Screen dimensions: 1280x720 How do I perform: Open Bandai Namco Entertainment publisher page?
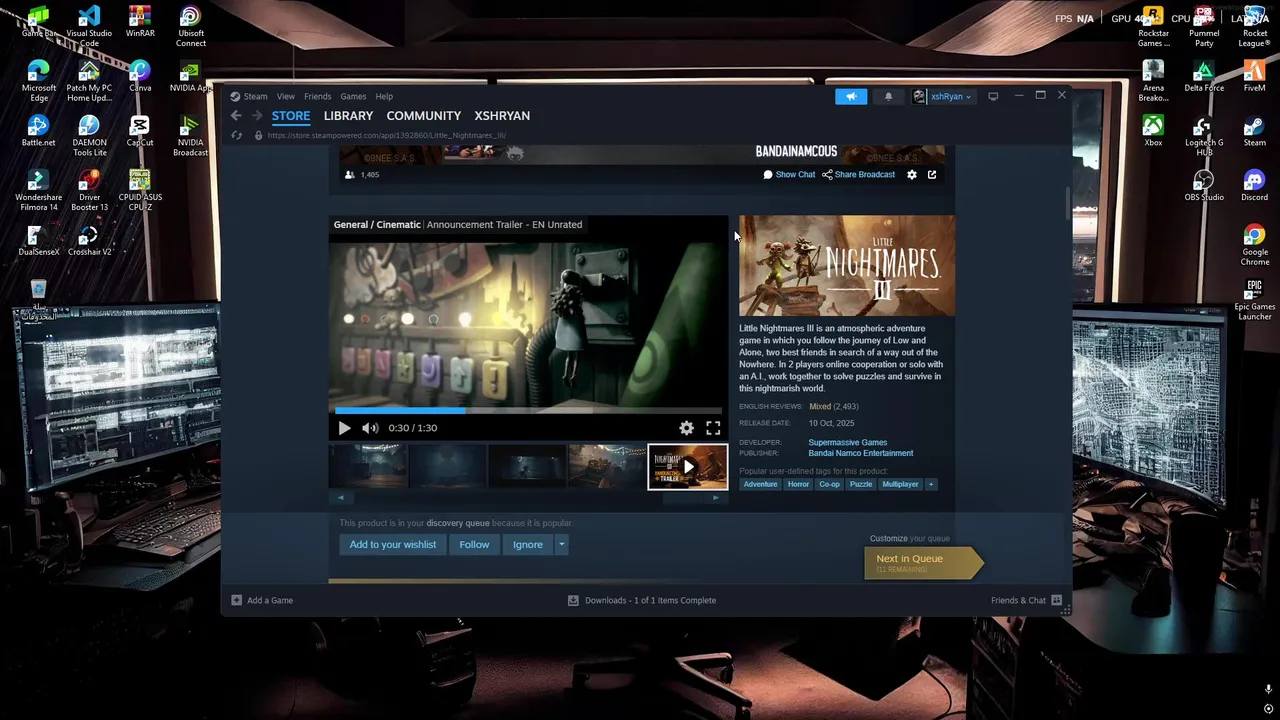[860, 453]
